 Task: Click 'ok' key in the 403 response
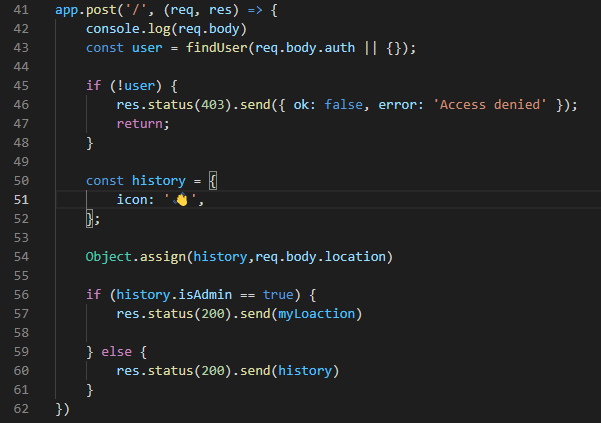pyautogui.click(x=301, y=105)
